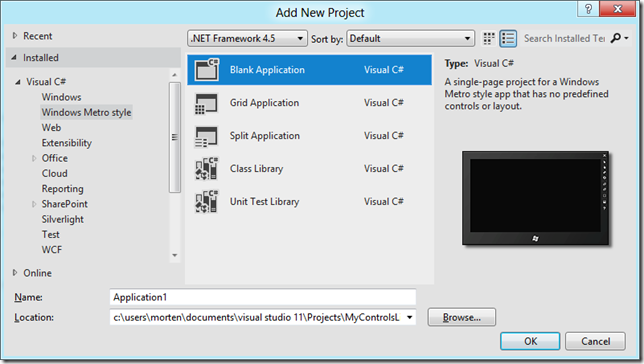Click the Browse... button
644x364 pixels.
pos(462,317)
